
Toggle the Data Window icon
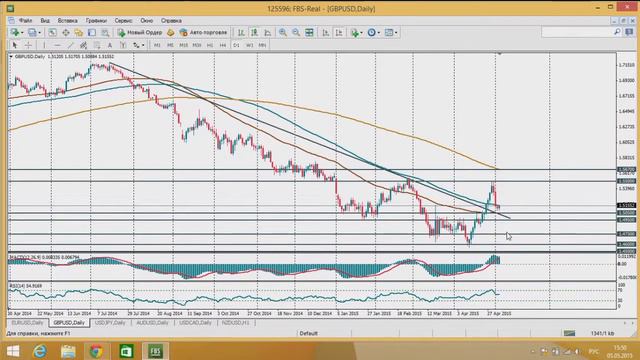66,33
